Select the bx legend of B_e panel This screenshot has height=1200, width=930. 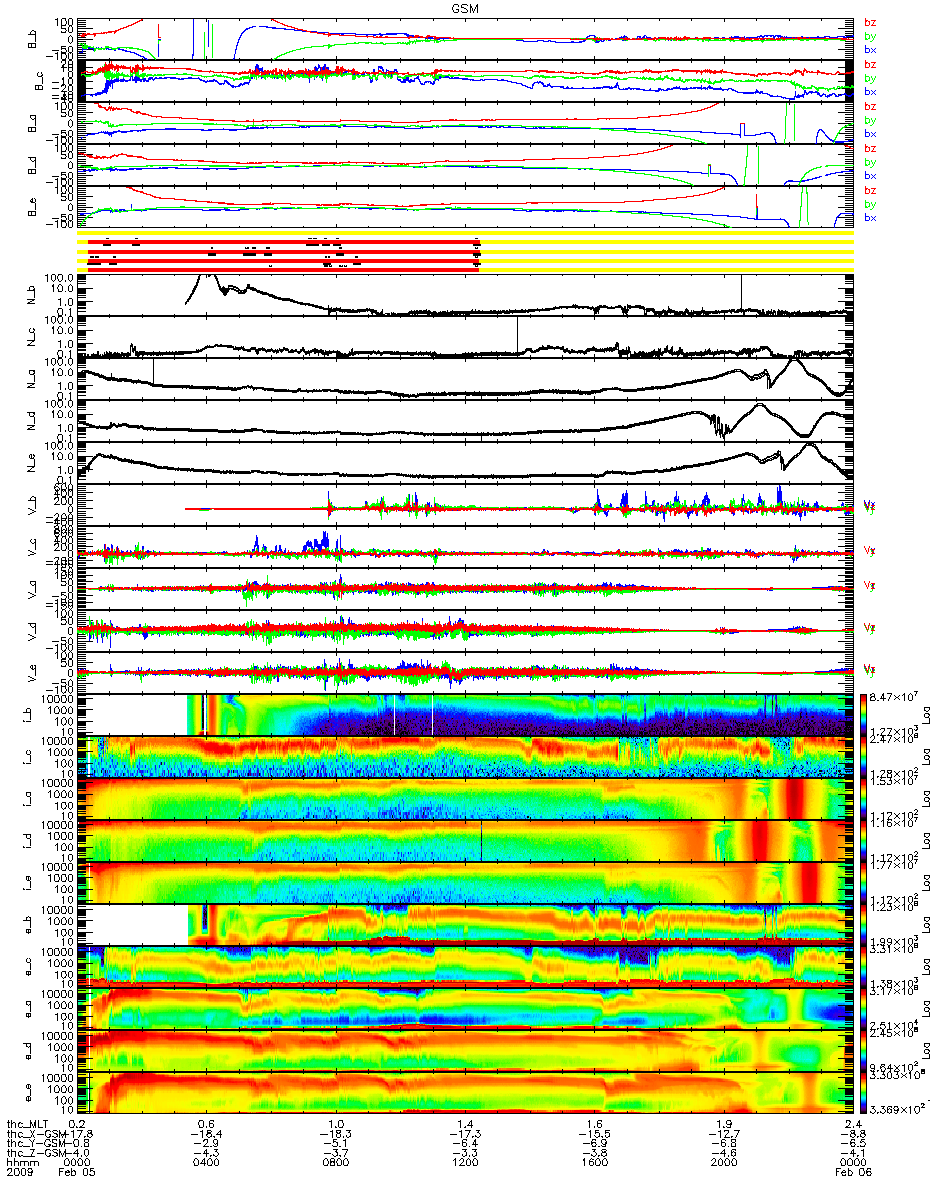[x=870, y=218]
